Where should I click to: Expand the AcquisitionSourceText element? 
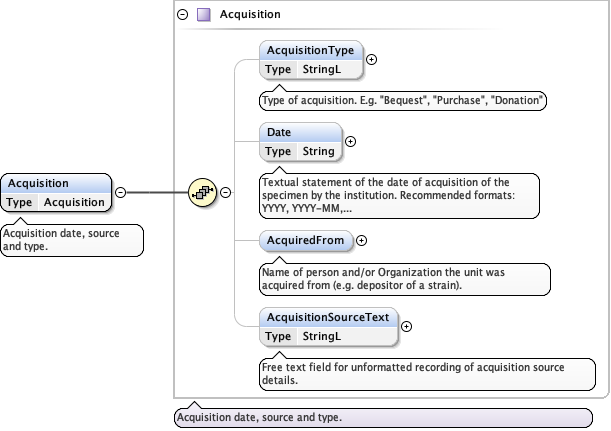(406, 326)
